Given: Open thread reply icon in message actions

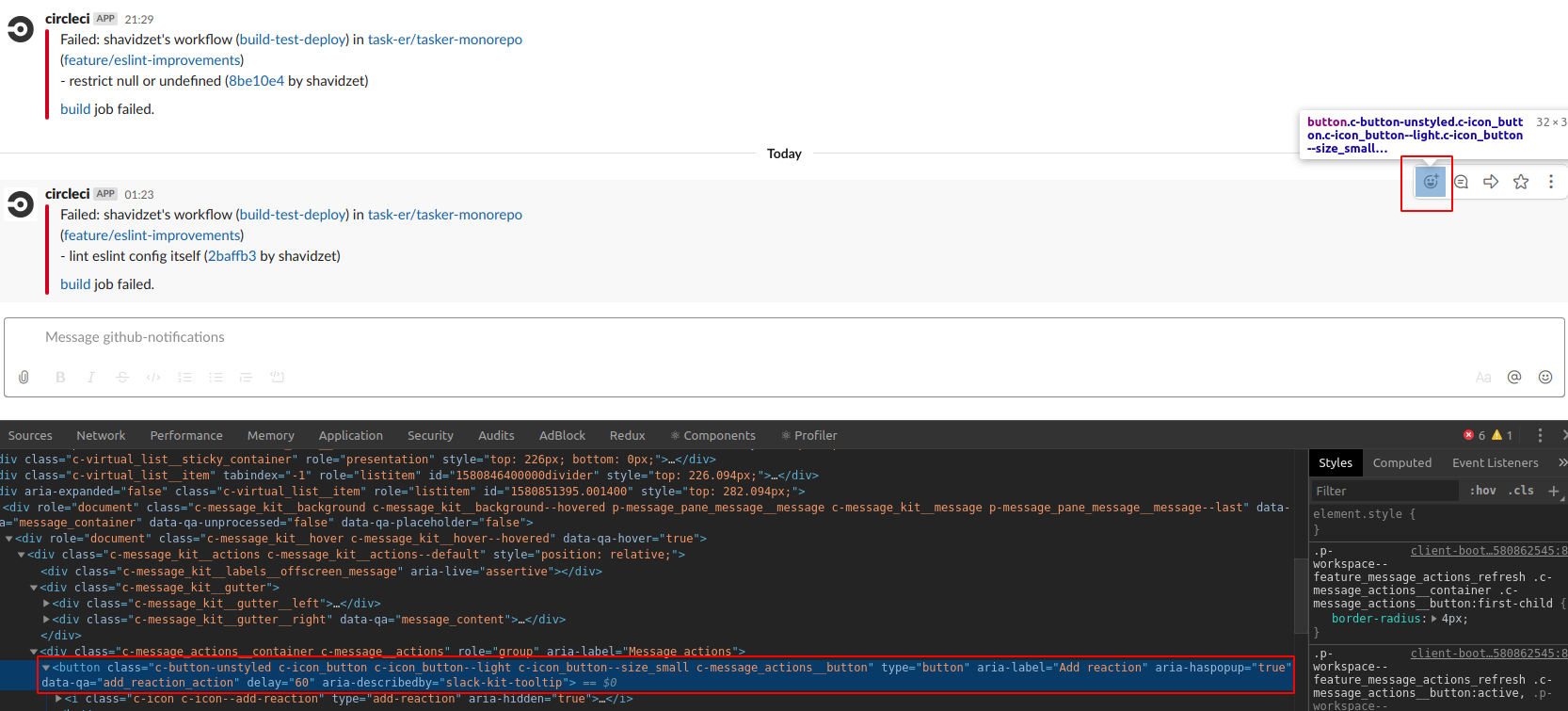Looking at the screenshot, I should tap(1461, 182).
